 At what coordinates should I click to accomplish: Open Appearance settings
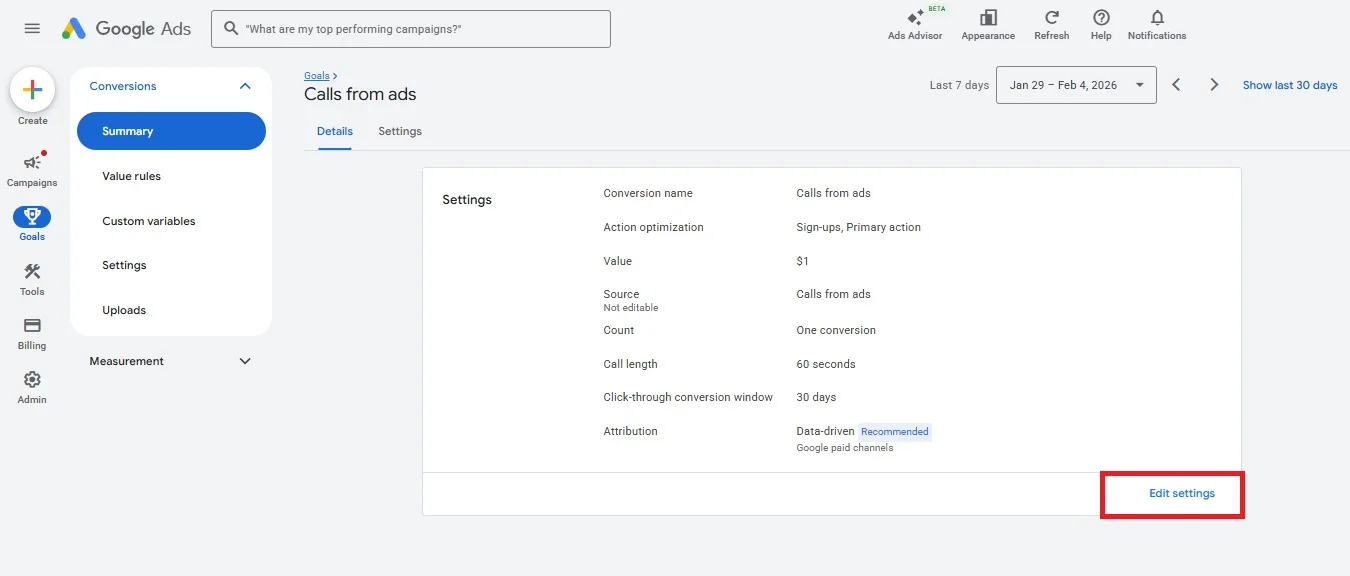click(x=987, y=25)
